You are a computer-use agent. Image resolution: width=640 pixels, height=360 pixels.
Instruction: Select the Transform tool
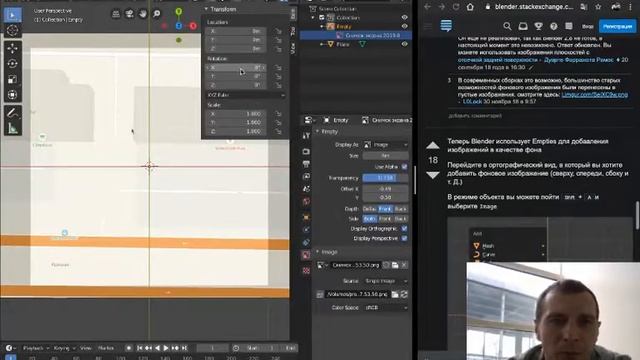13,95
